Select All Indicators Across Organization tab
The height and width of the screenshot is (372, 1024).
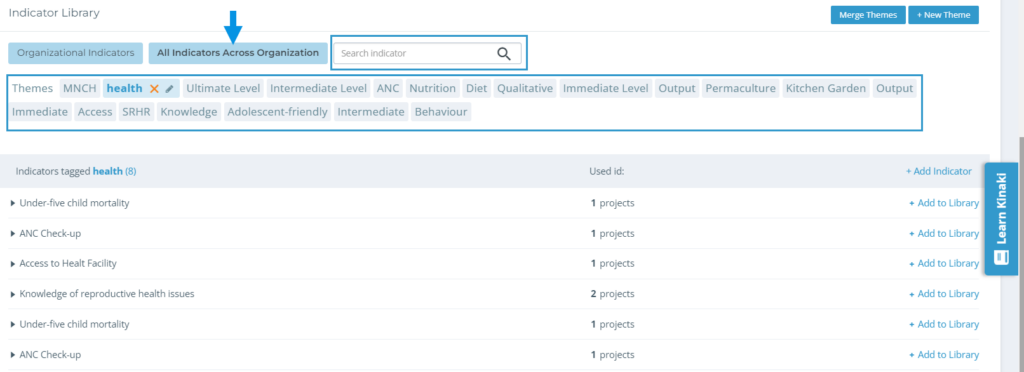238,53
